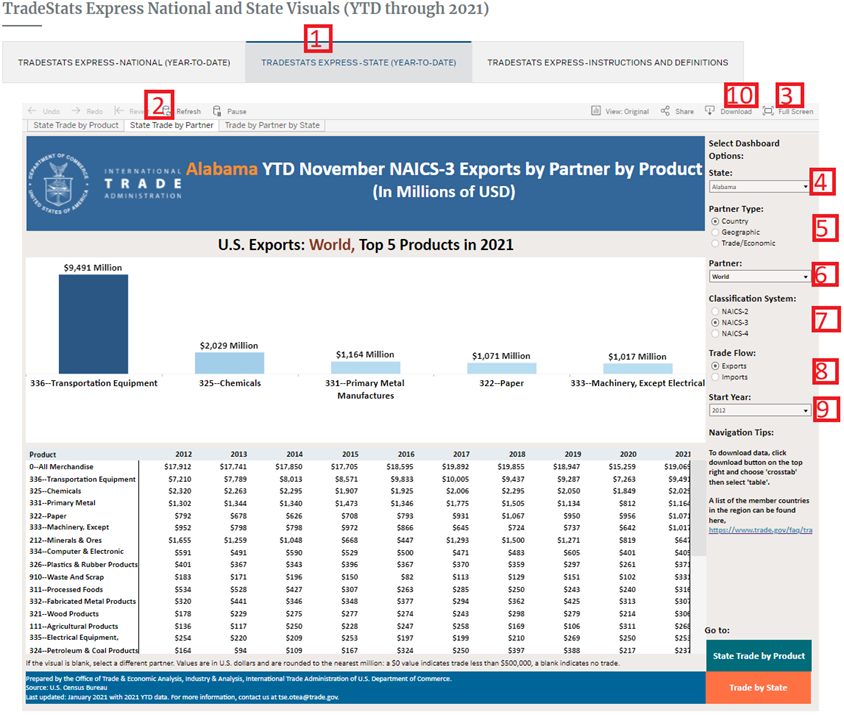This screenshot has width=844, height=720.
Task: Click the Transportation Equipment dark blue bar
Action: (x=94, y=324)
